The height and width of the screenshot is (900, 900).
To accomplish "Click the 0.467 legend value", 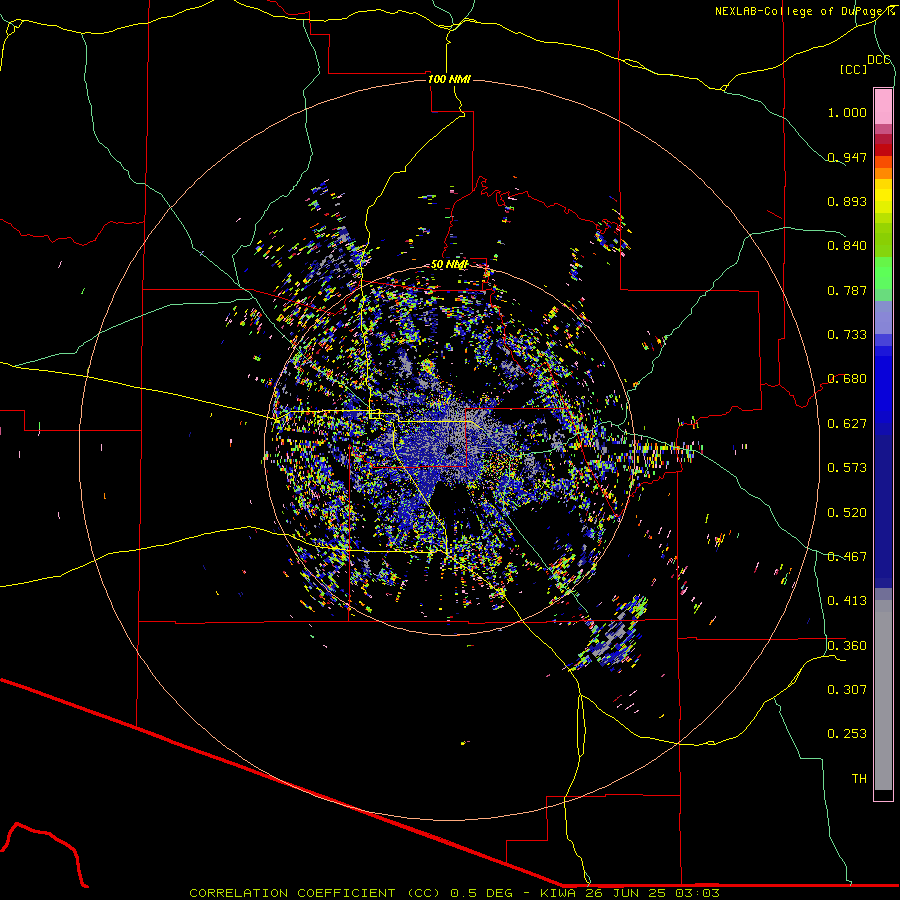I will [847, 557].
